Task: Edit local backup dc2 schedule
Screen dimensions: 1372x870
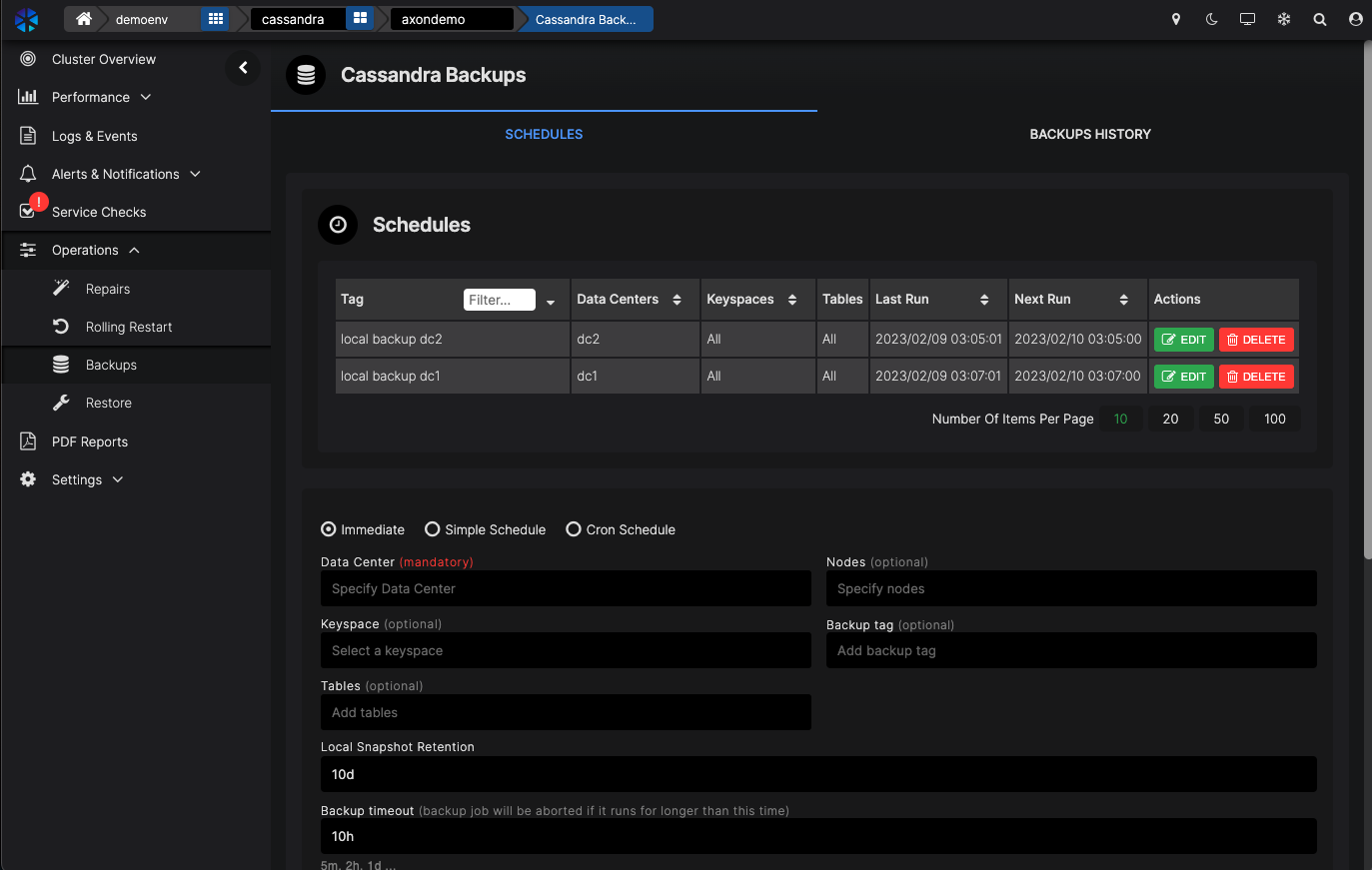Action: click(x=1184, y=340)
